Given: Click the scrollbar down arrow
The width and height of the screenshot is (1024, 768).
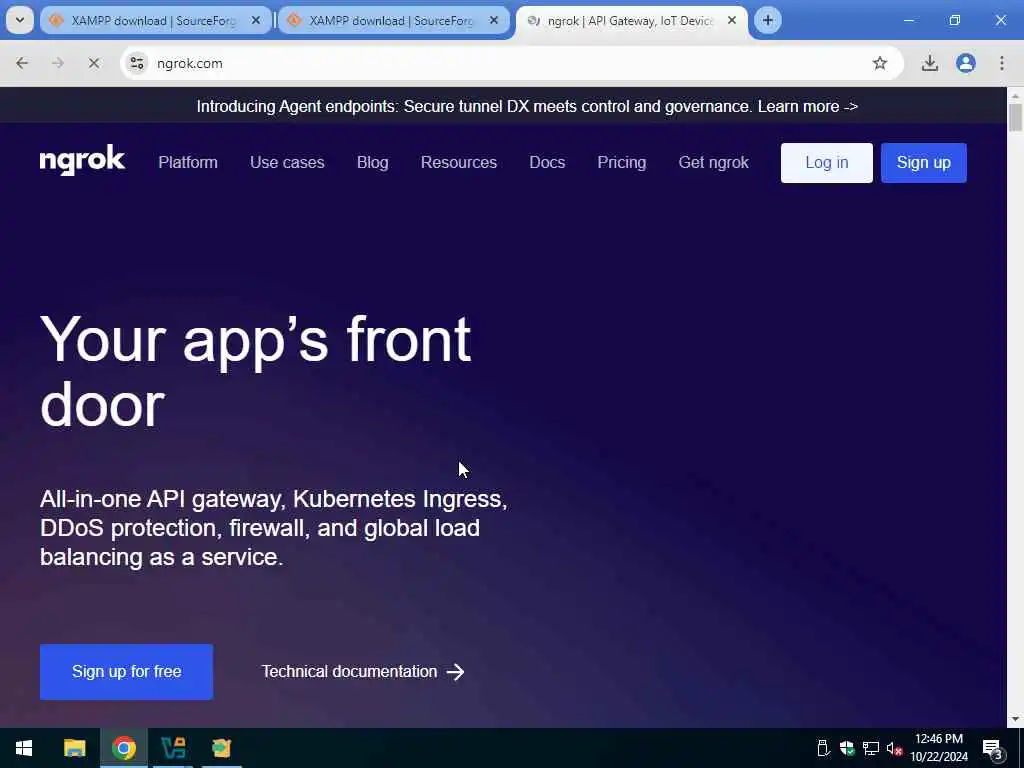Looking at the screenshot, I should (1015, 720).
